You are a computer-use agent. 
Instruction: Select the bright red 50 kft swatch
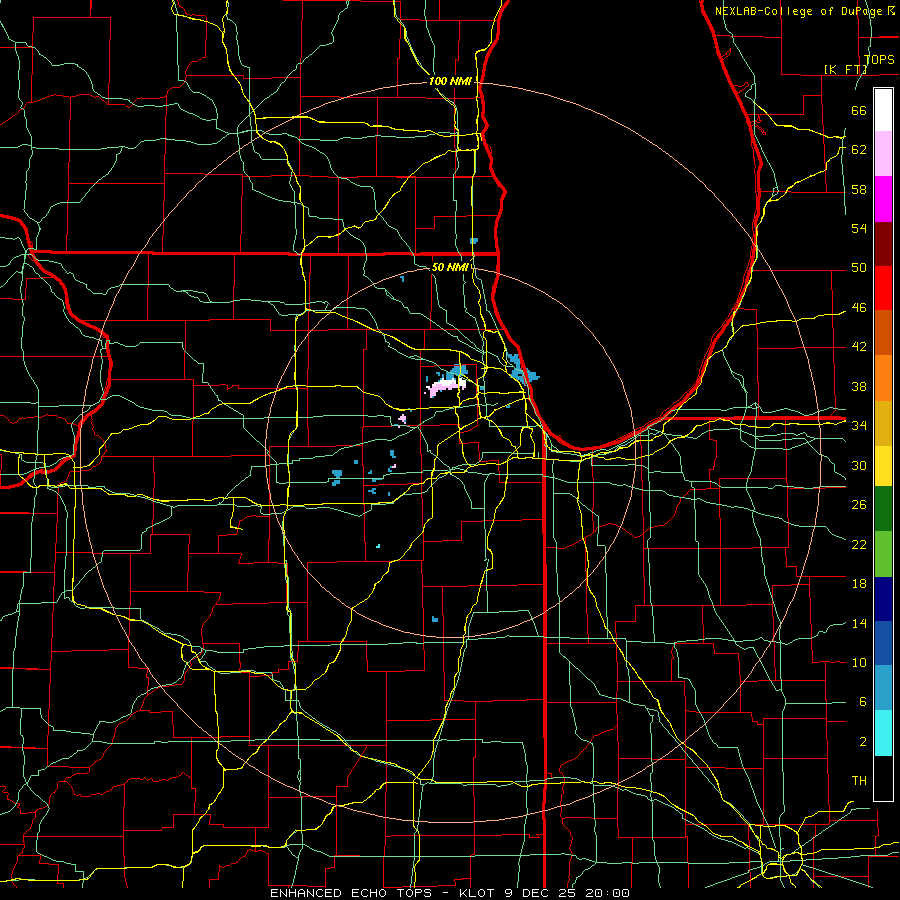pyautogui.click(x=883, y=288)
